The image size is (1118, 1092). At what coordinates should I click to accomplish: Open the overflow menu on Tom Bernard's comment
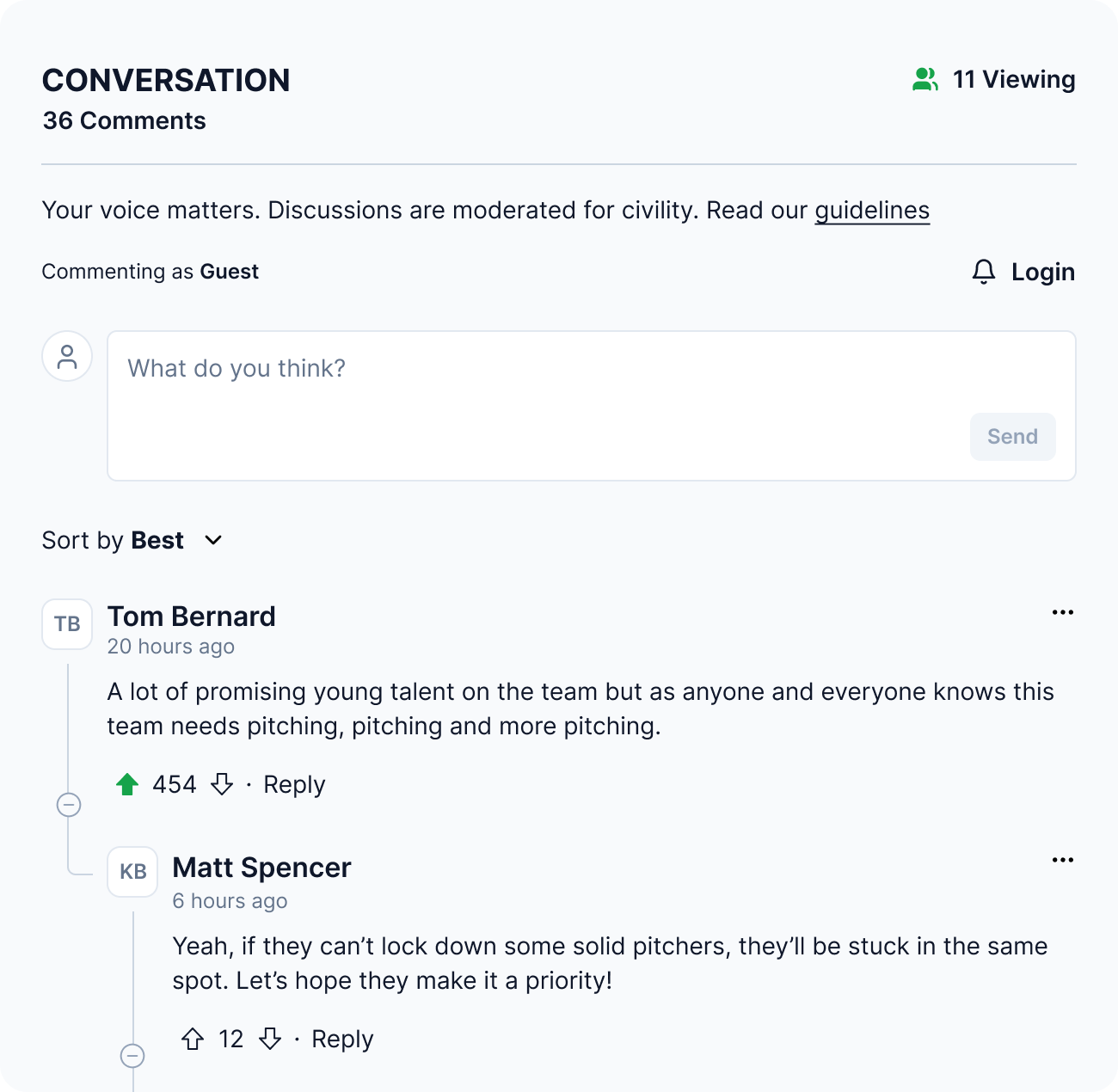point(1063,611)
